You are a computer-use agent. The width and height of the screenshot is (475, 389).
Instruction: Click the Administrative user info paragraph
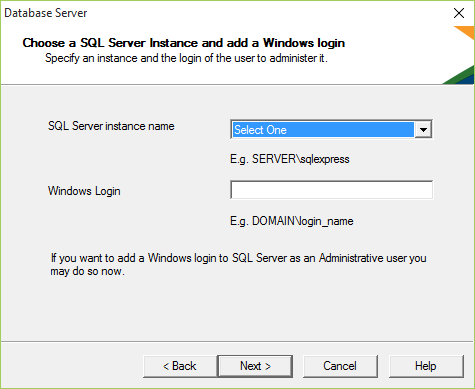(238, 265)
